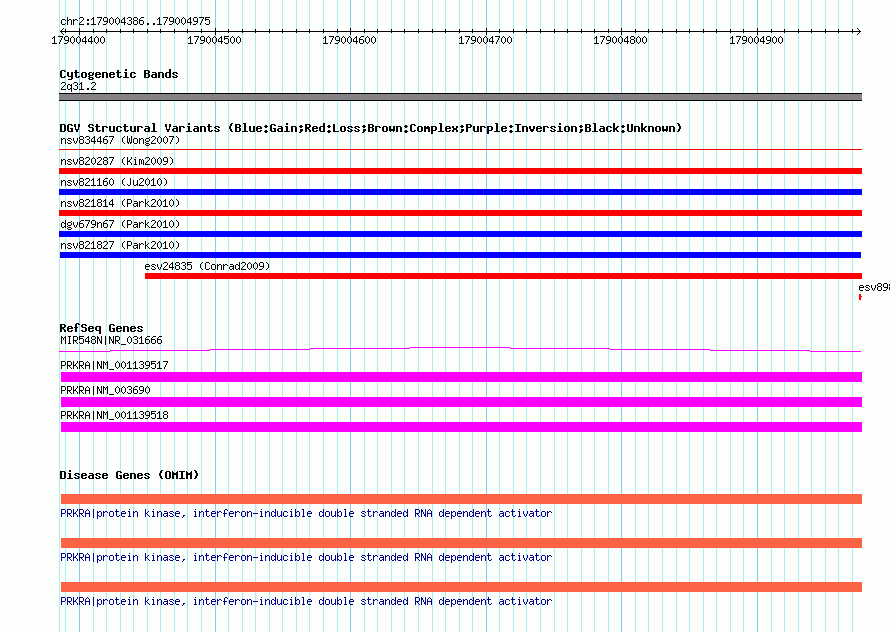890x632 pixels.
Task: Click the gray 2q31.2 cytogenetic band bar
Action: click(x=460, y=97)
